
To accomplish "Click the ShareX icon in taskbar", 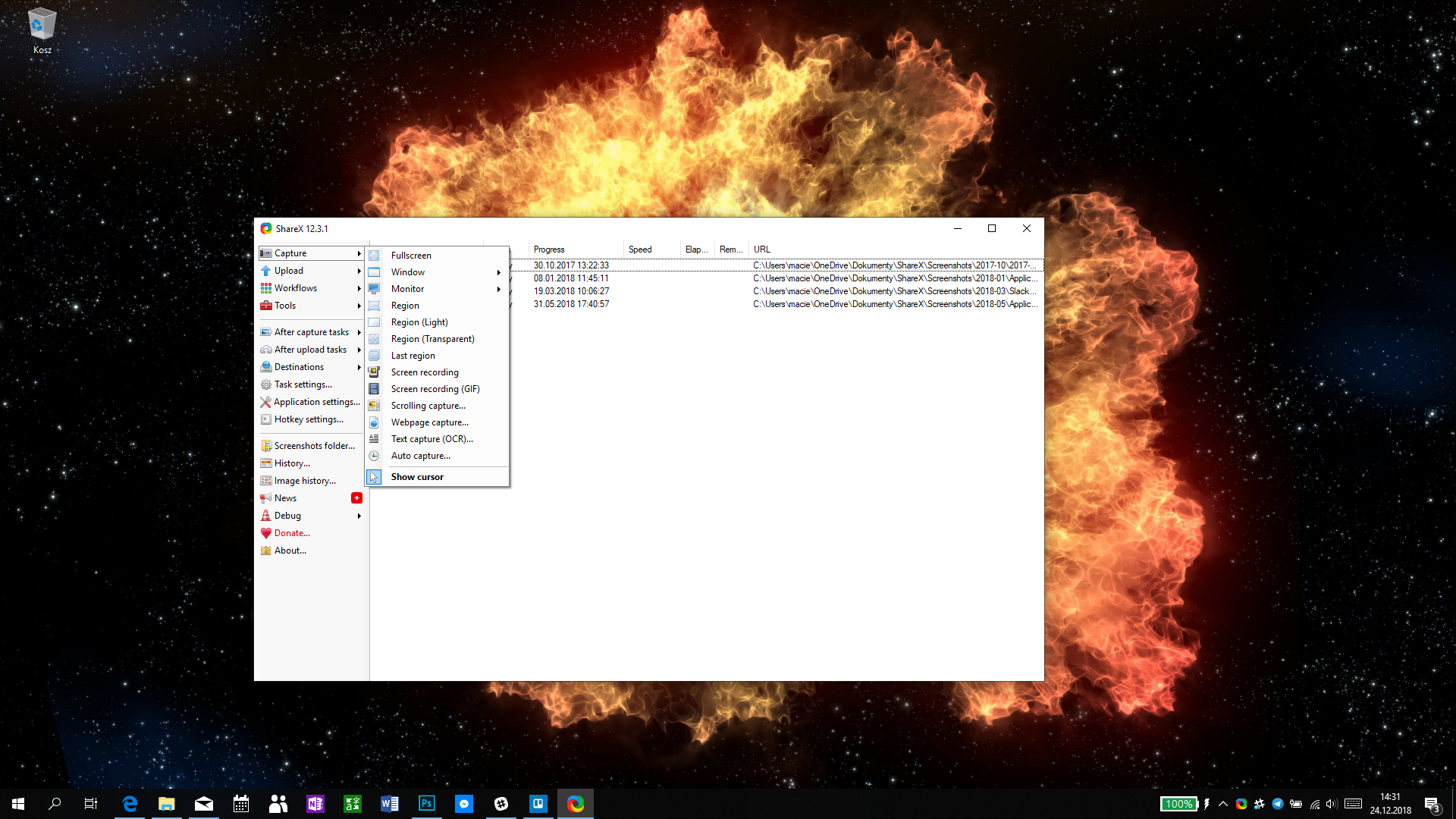I will pos(576,804).
